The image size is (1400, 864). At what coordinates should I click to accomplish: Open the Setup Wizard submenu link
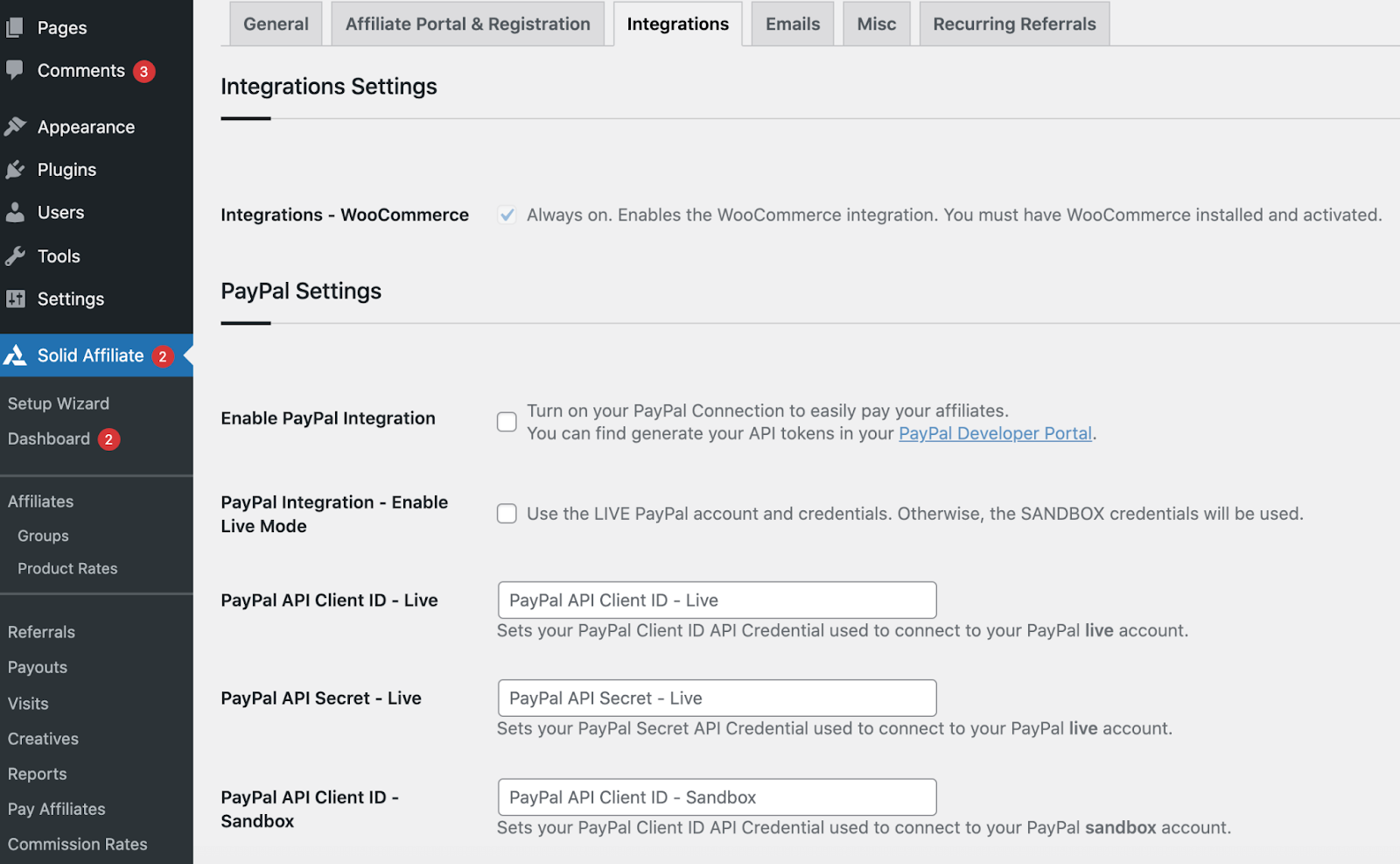click(59, 404)
